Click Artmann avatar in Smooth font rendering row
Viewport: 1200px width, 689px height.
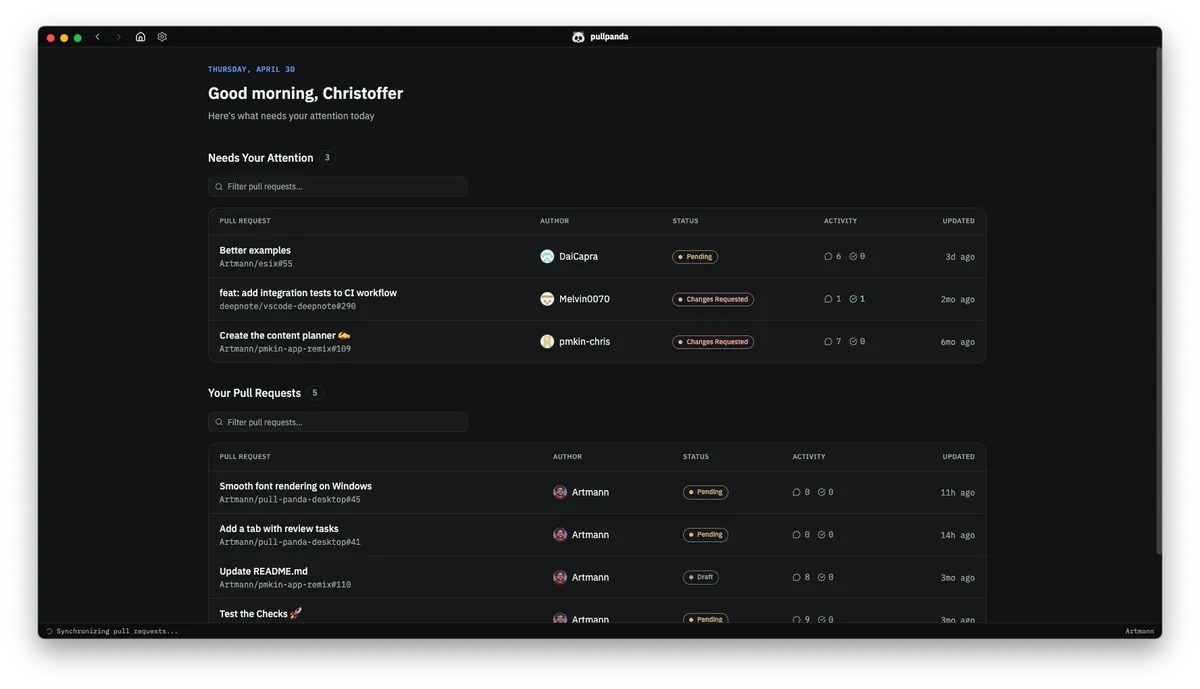(560, 492)
